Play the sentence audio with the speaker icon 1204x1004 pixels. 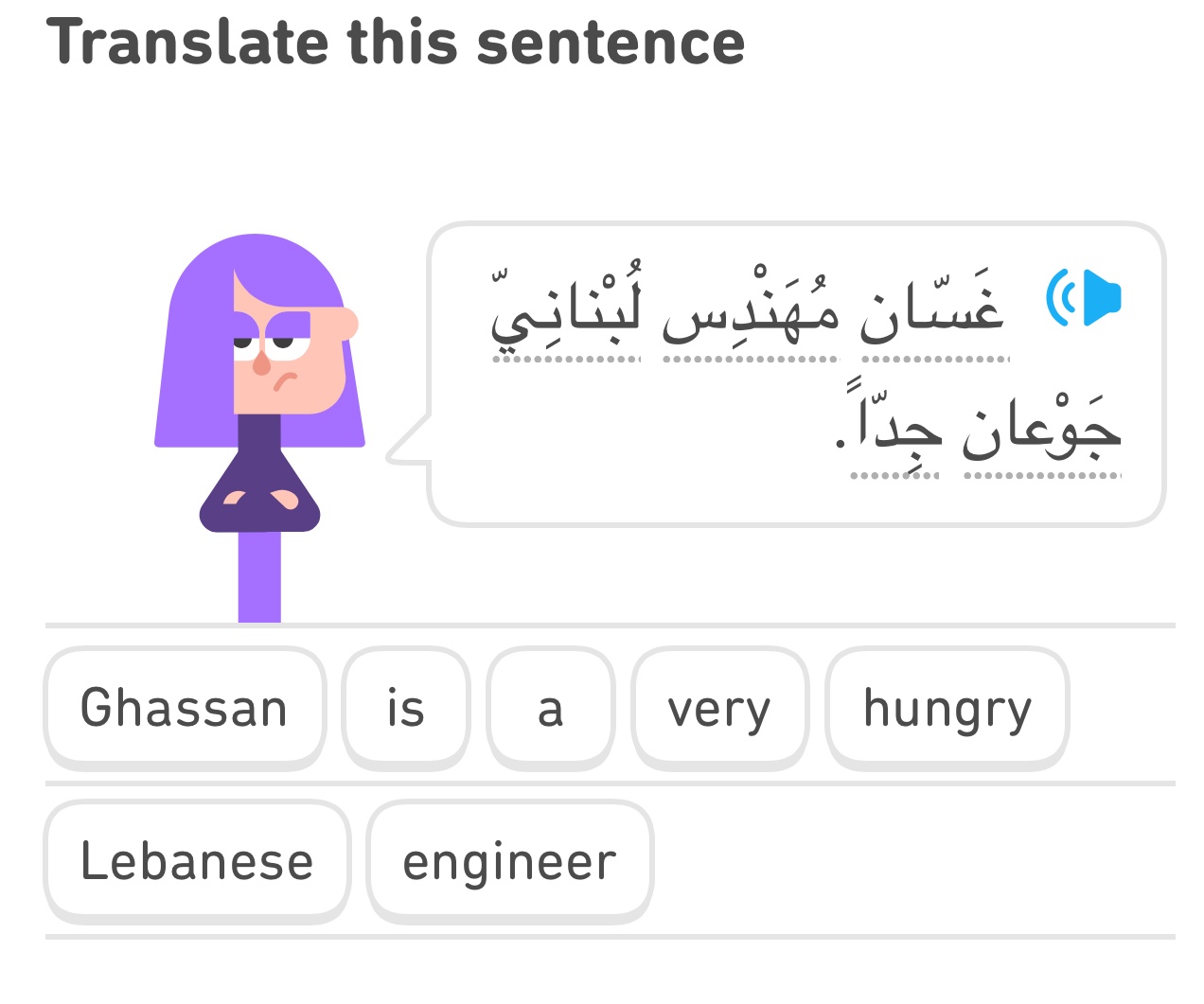click(1084, 298)
